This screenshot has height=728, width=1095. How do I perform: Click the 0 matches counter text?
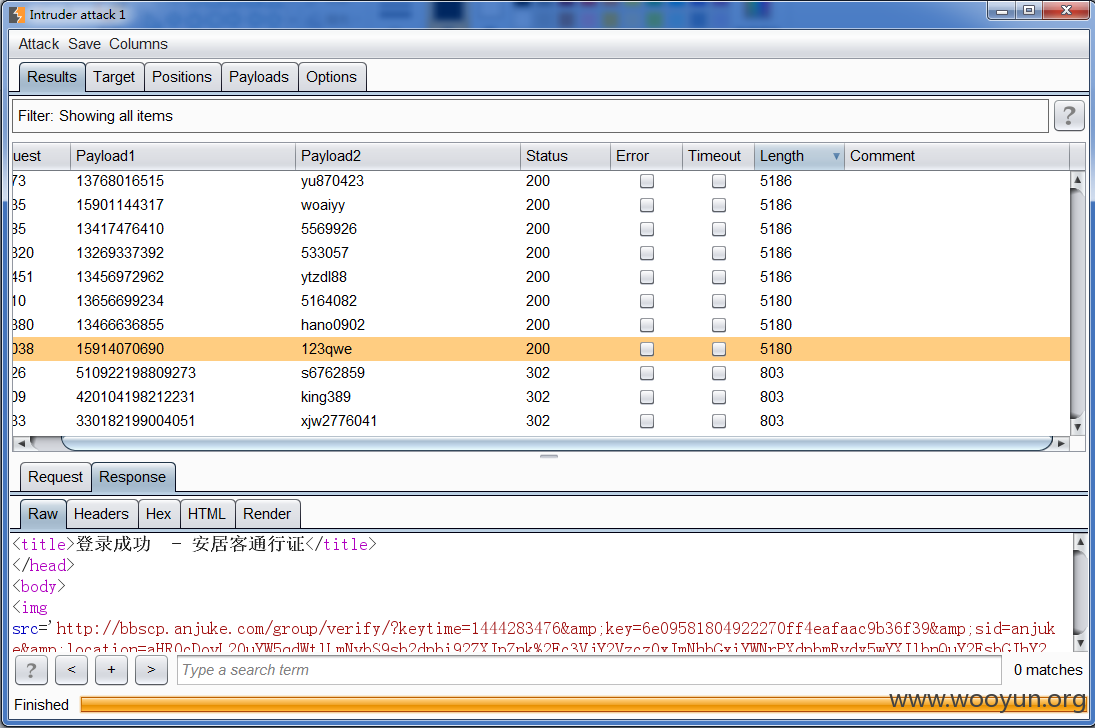coord(1048,670)
